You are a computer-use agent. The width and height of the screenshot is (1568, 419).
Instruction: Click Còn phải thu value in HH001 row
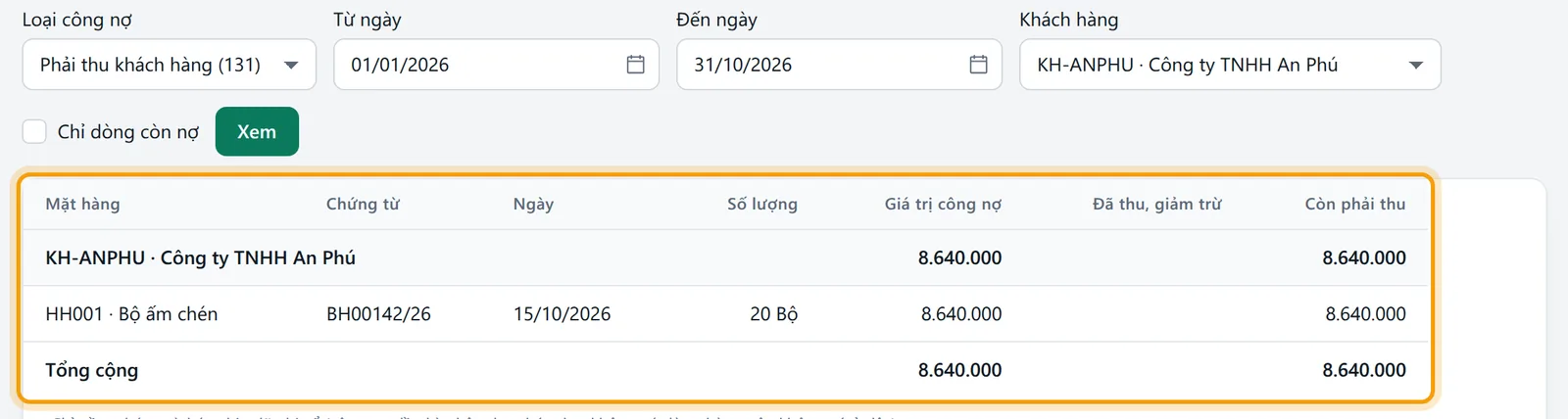1365,314
